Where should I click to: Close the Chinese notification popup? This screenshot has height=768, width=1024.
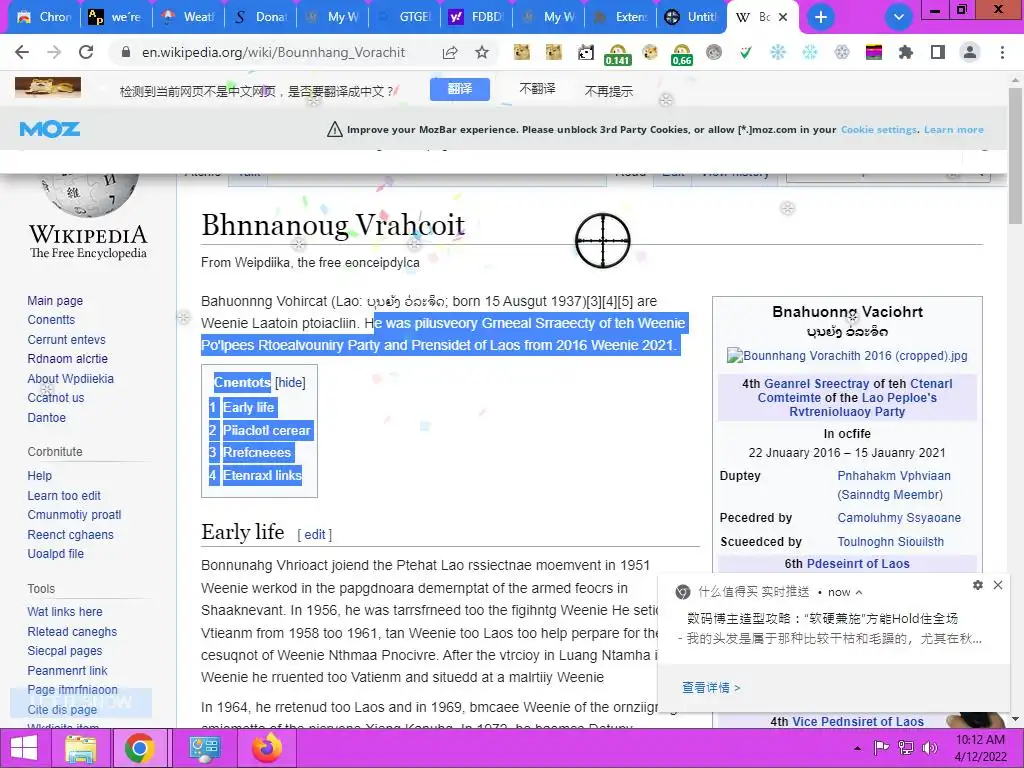tap(998, 585)
